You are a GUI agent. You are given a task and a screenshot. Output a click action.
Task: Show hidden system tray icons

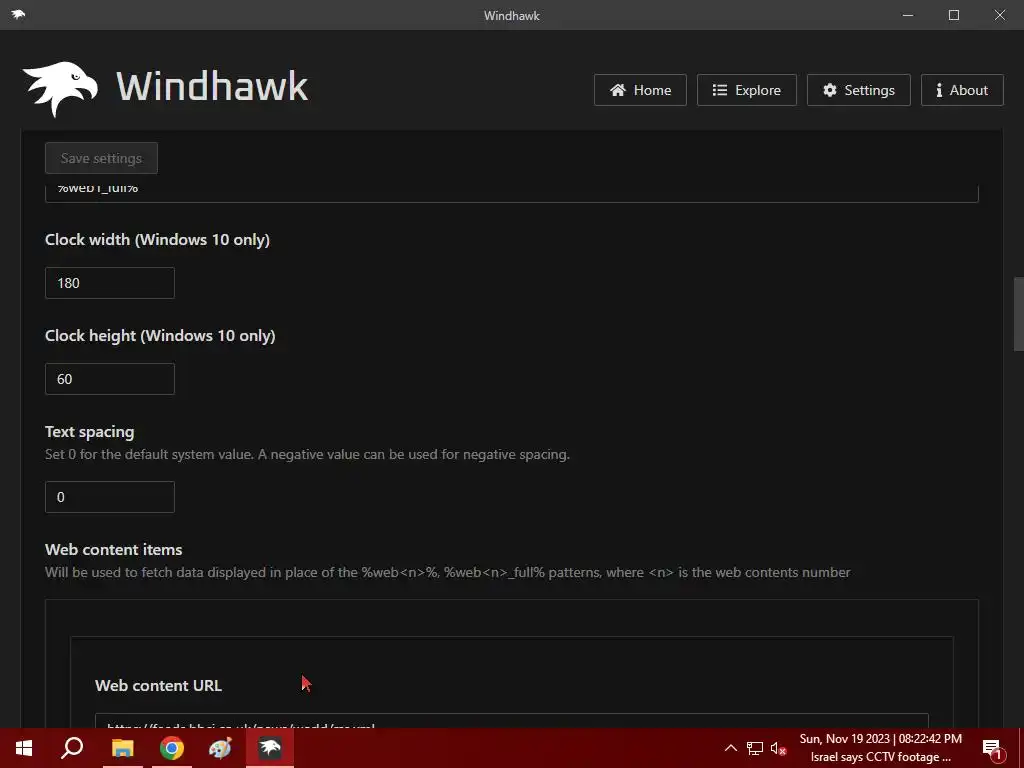731,748
